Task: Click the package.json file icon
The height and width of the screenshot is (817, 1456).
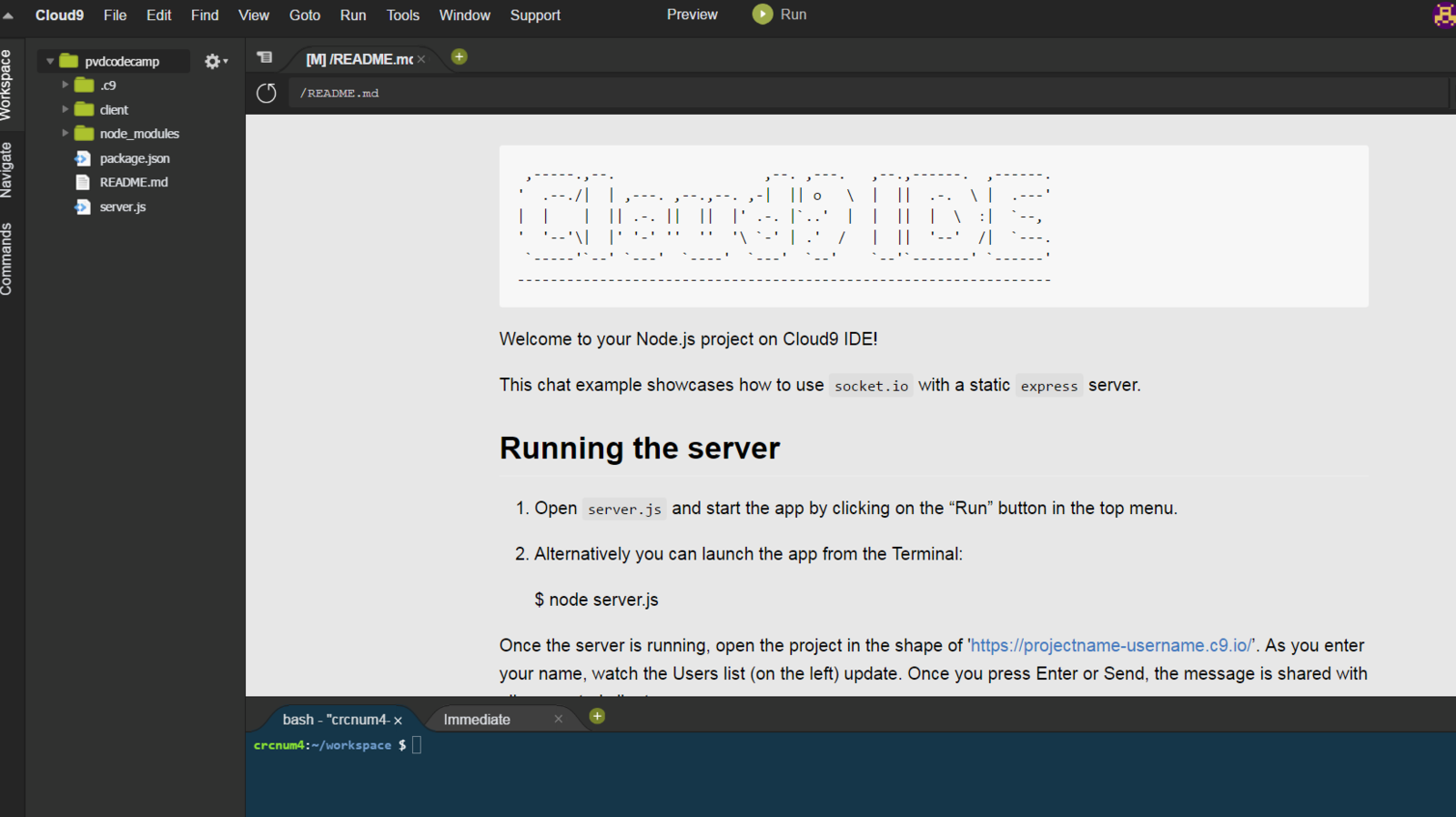Action: pyautogui.click(x=83, y=158)
